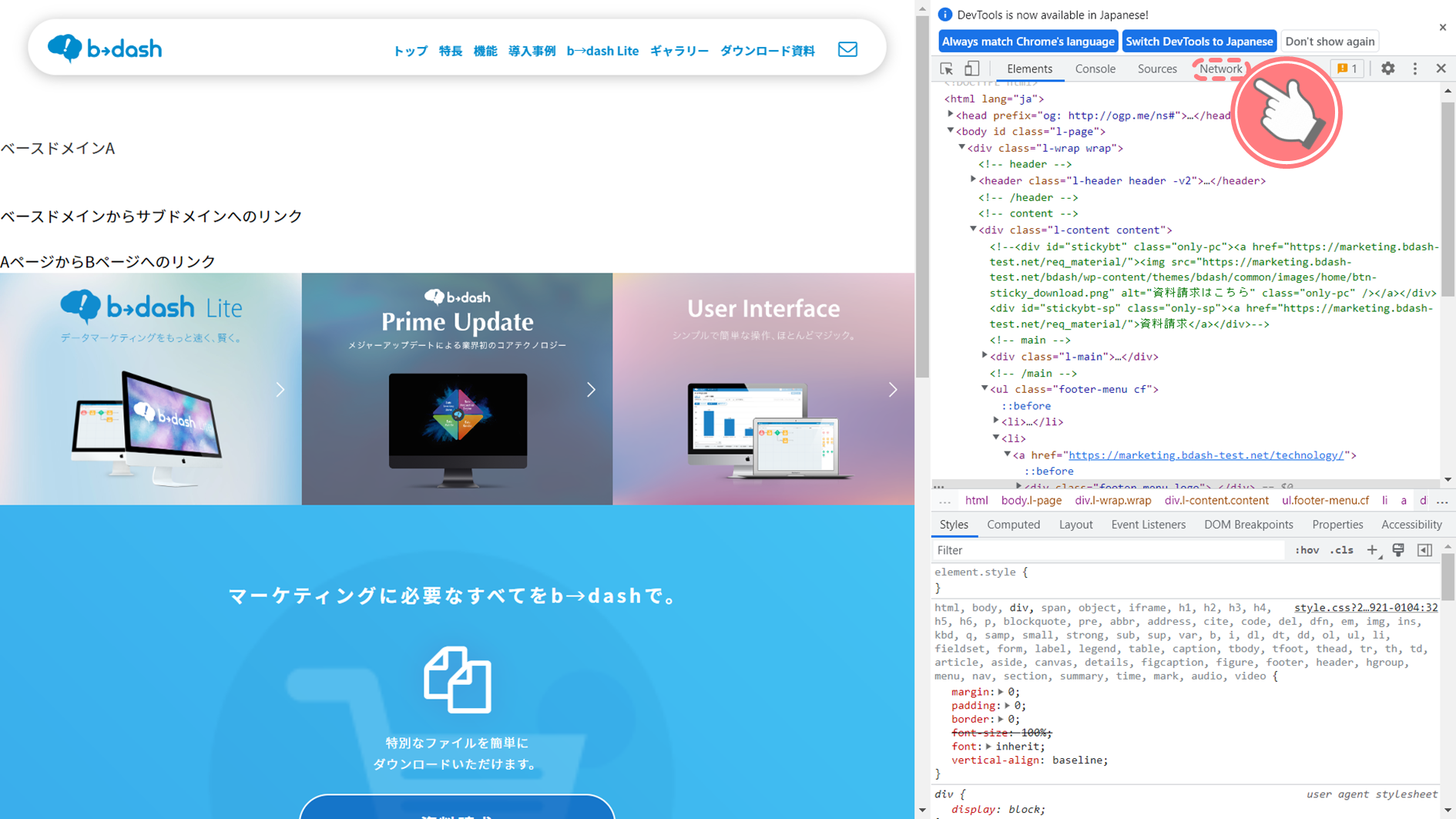
Task: Click the documents download icon
Action: pos(457,680)
